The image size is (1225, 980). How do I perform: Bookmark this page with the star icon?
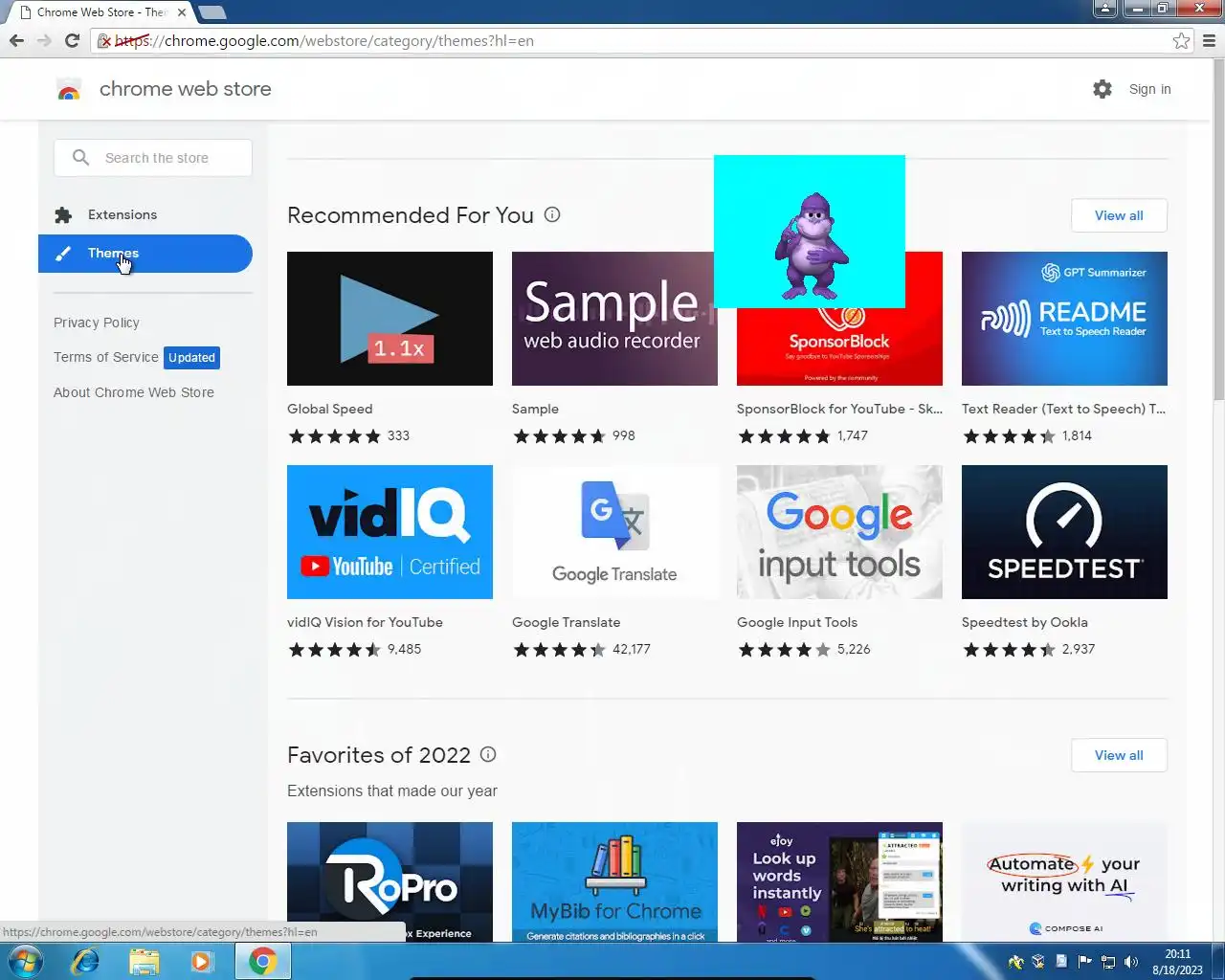(1181, 40)
